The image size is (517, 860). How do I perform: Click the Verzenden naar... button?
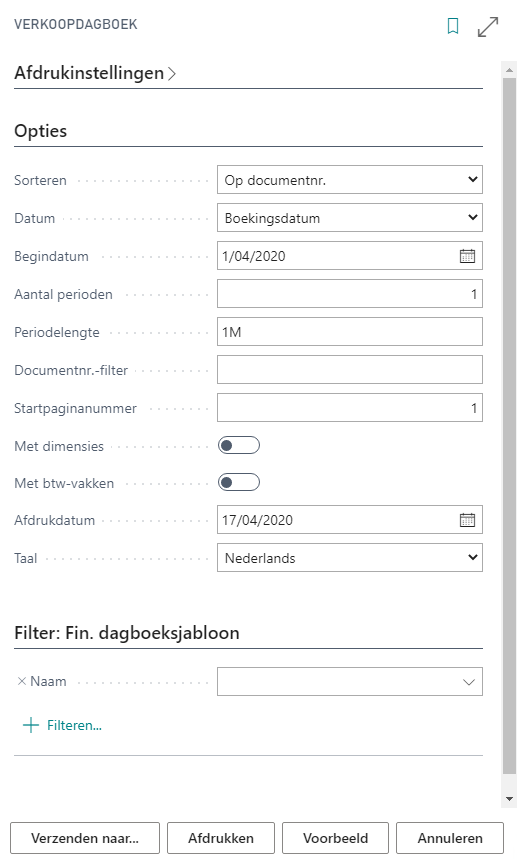[x=85, y=838]
